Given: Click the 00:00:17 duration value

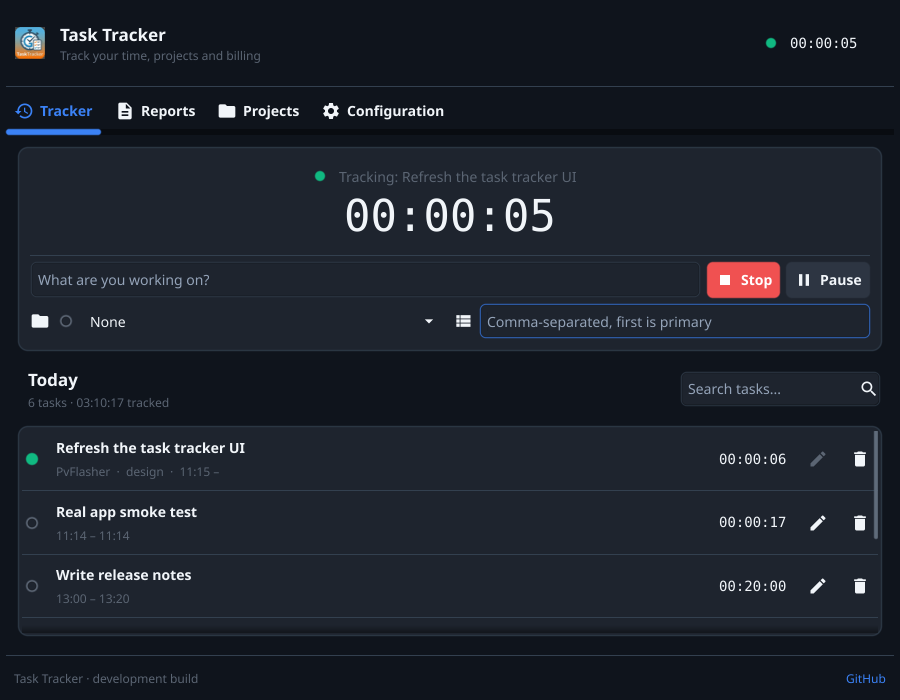Looking at the screenshot, I should point(752,522).
